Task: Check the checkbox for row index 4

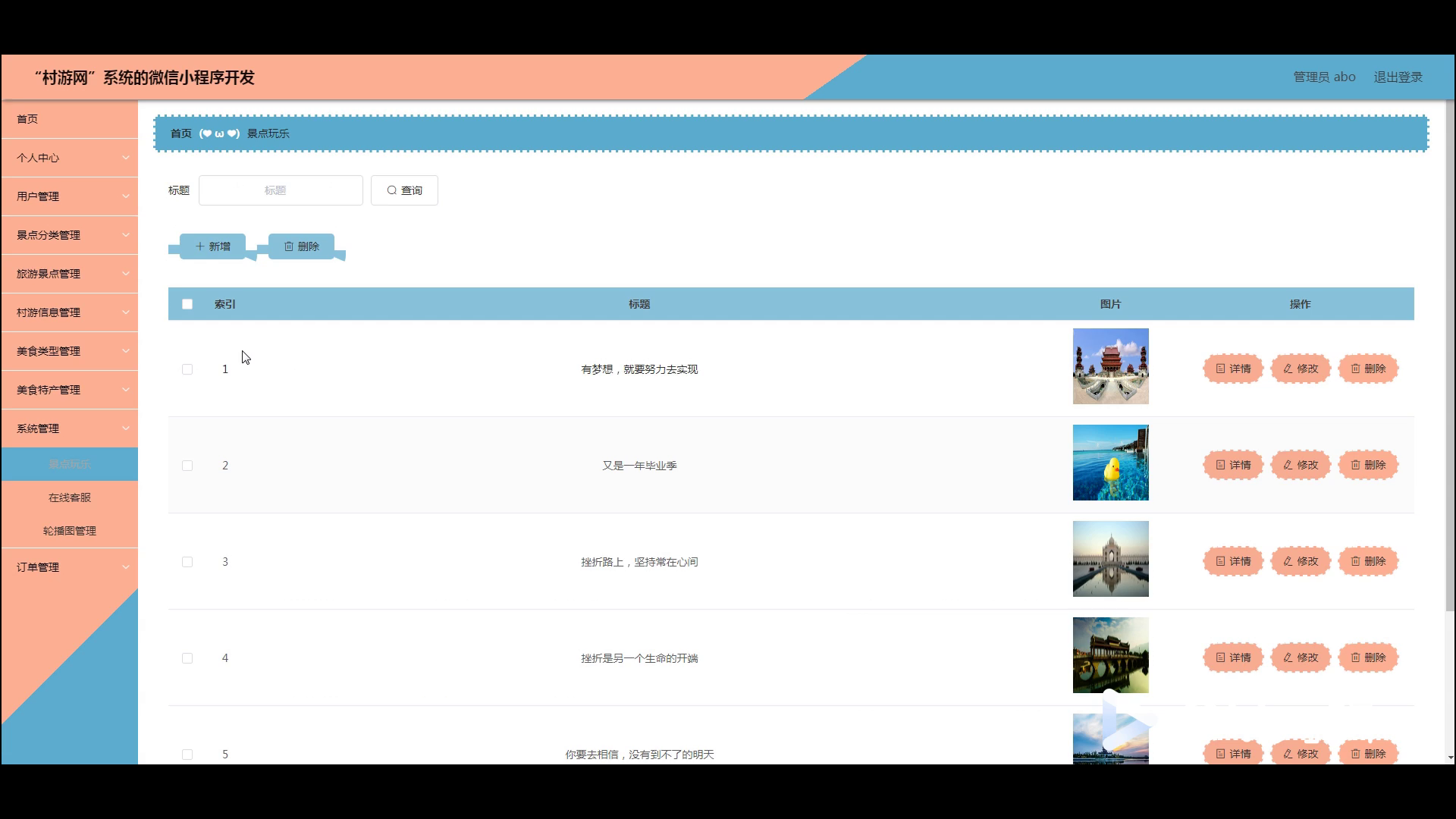Action: [187, 658]
